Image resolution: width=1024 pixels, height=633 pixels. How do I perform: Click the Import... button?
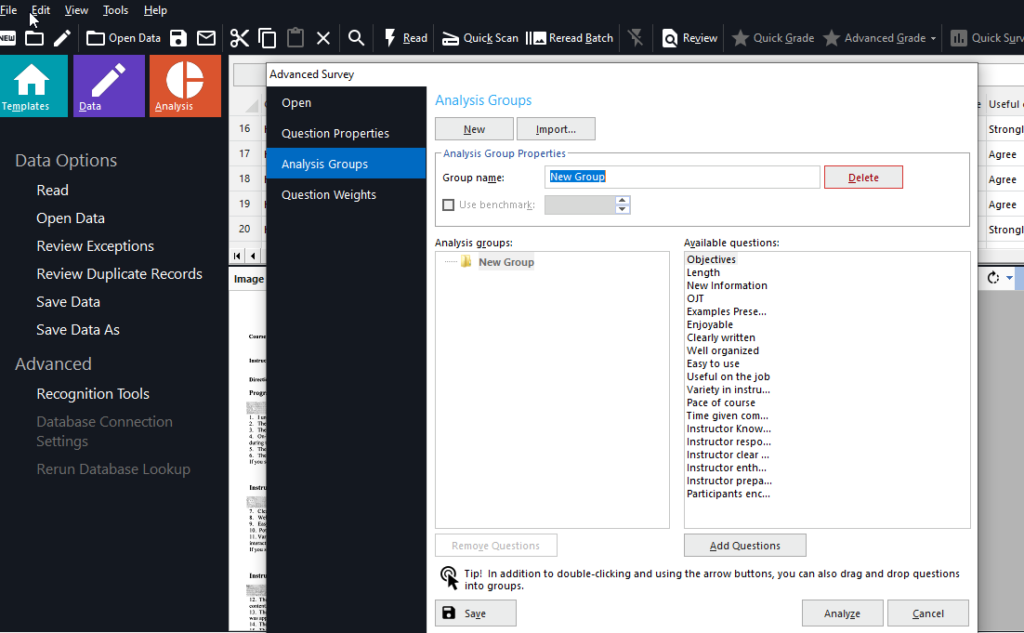(556, 129)
